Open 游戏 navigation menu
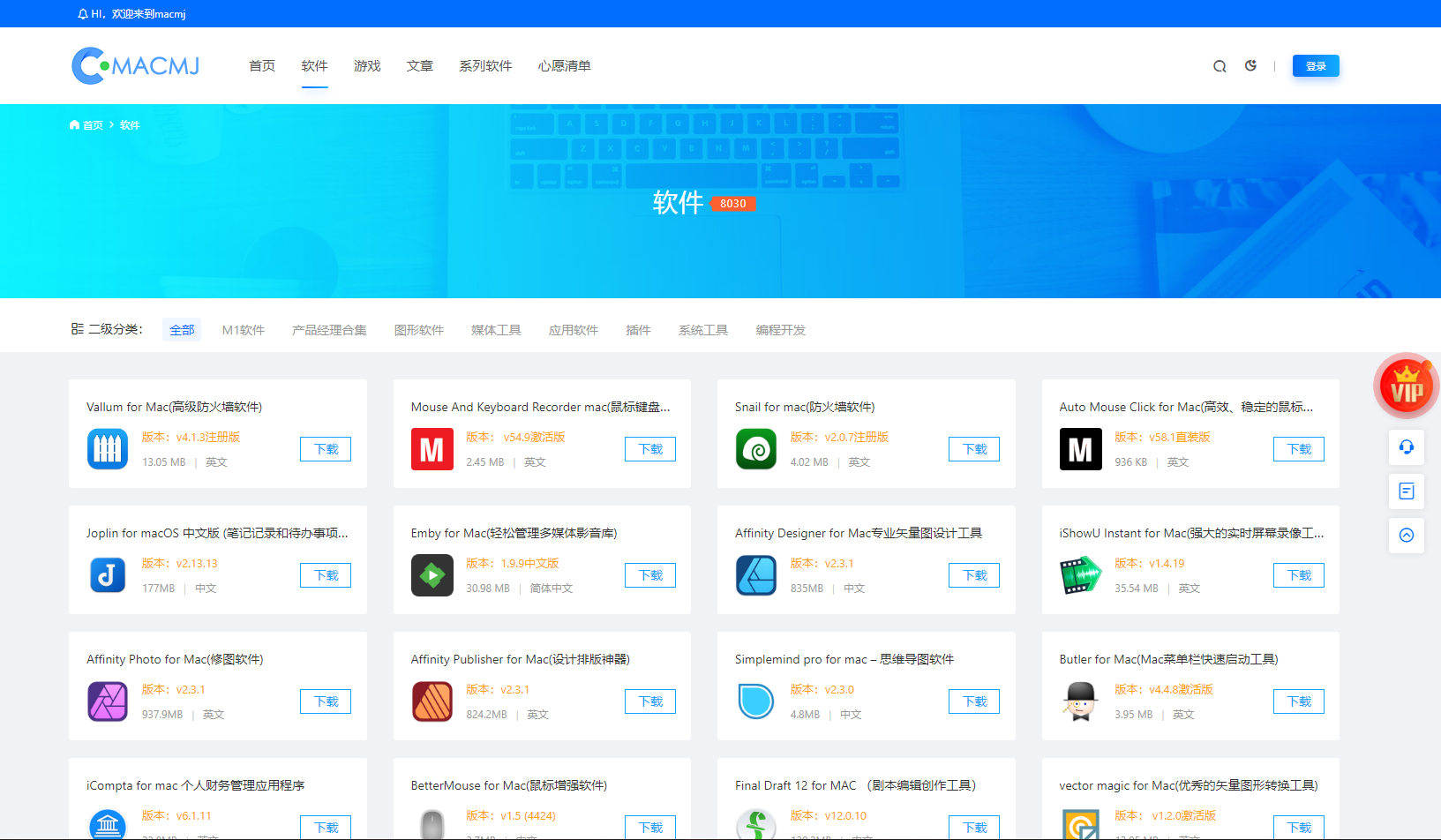The image size is (1441, 840). [x=367, y=66]
